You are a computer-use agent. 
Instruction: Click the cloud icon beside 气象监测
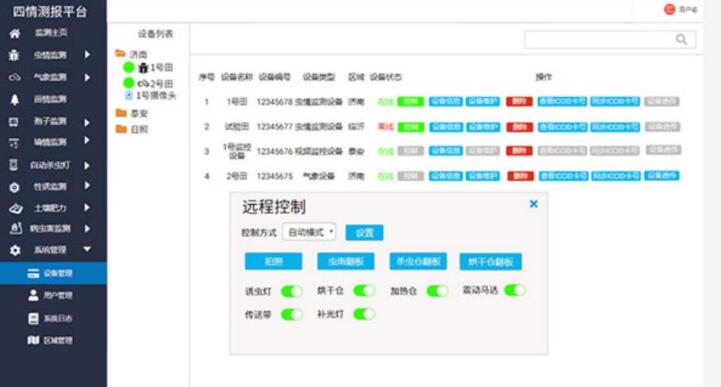[x=14, y=77]
